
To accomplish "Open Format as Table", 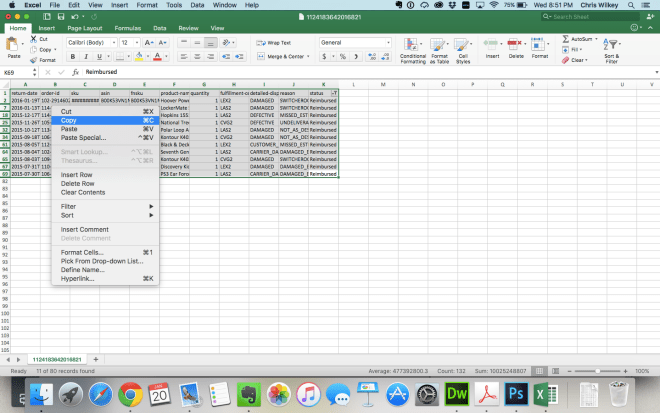I will (x=440, y=50).
